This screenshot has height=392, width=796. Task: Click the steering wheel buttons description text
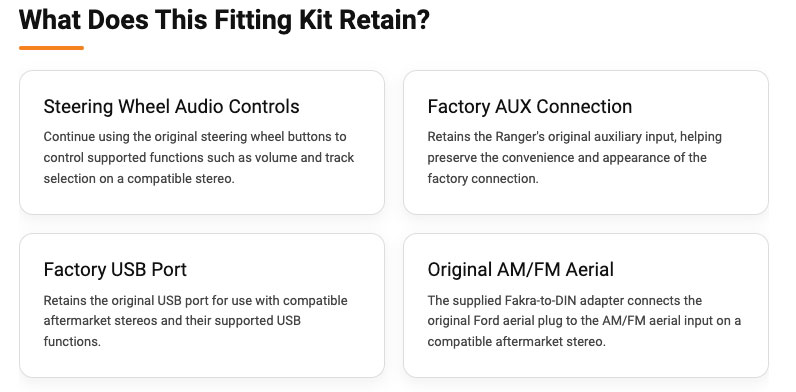coord(198,158)
